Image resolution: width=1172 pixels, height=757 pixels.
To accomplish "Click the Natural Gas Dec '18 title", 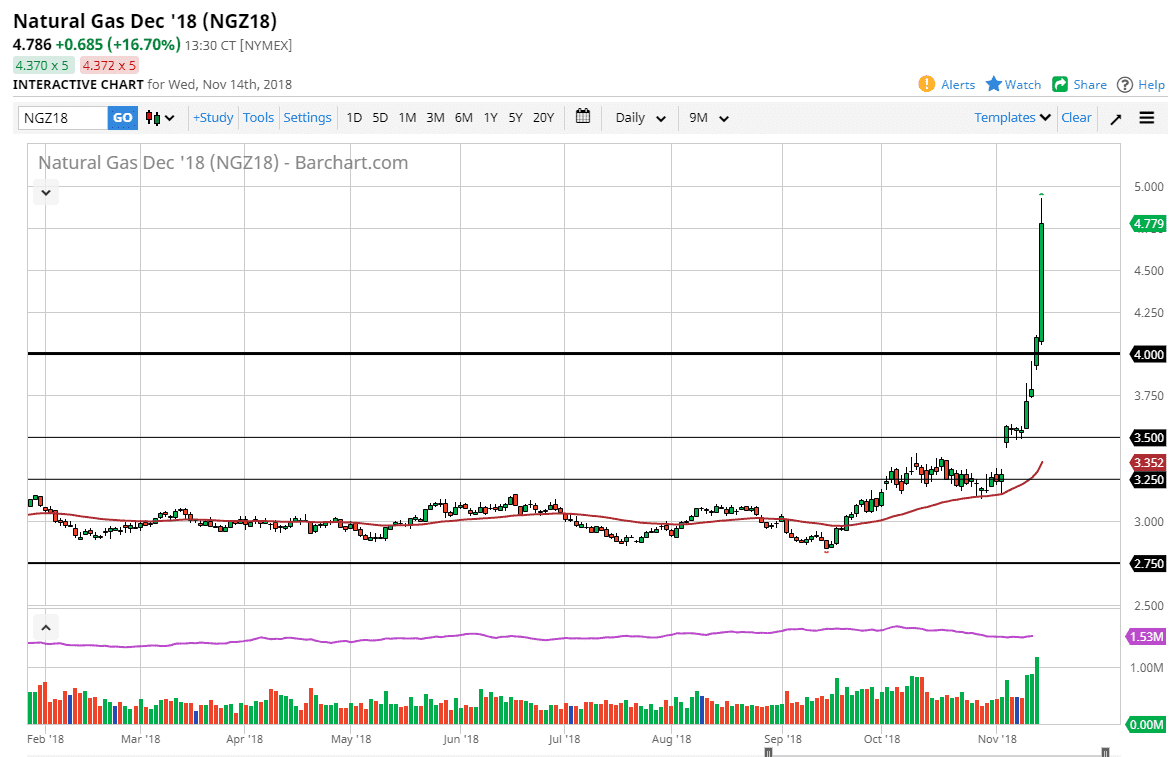I will pos(145,21).
